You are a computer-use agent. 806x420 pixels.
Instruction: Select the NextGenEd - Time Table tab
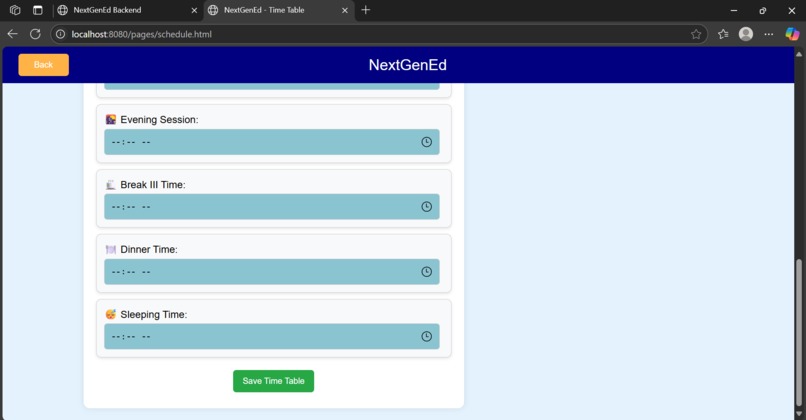pos(279,10)
